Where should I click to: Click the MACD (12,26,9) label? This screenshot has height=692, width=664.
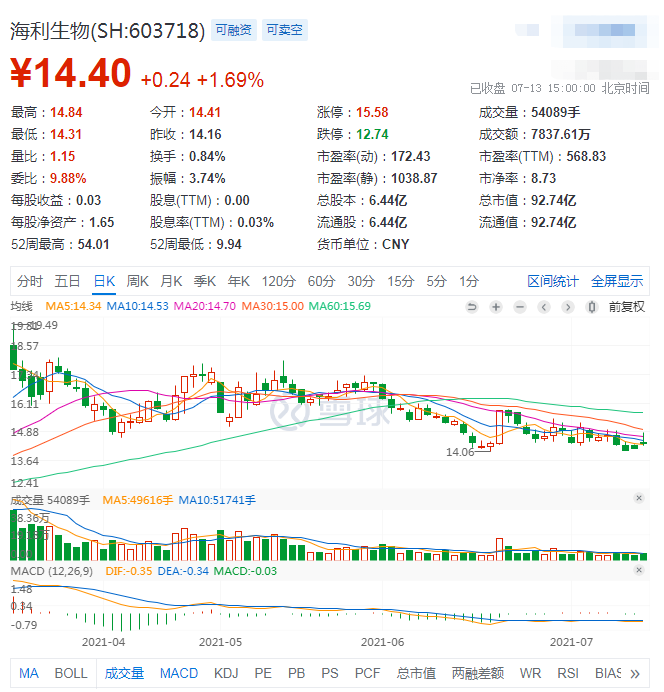point(52,572)
